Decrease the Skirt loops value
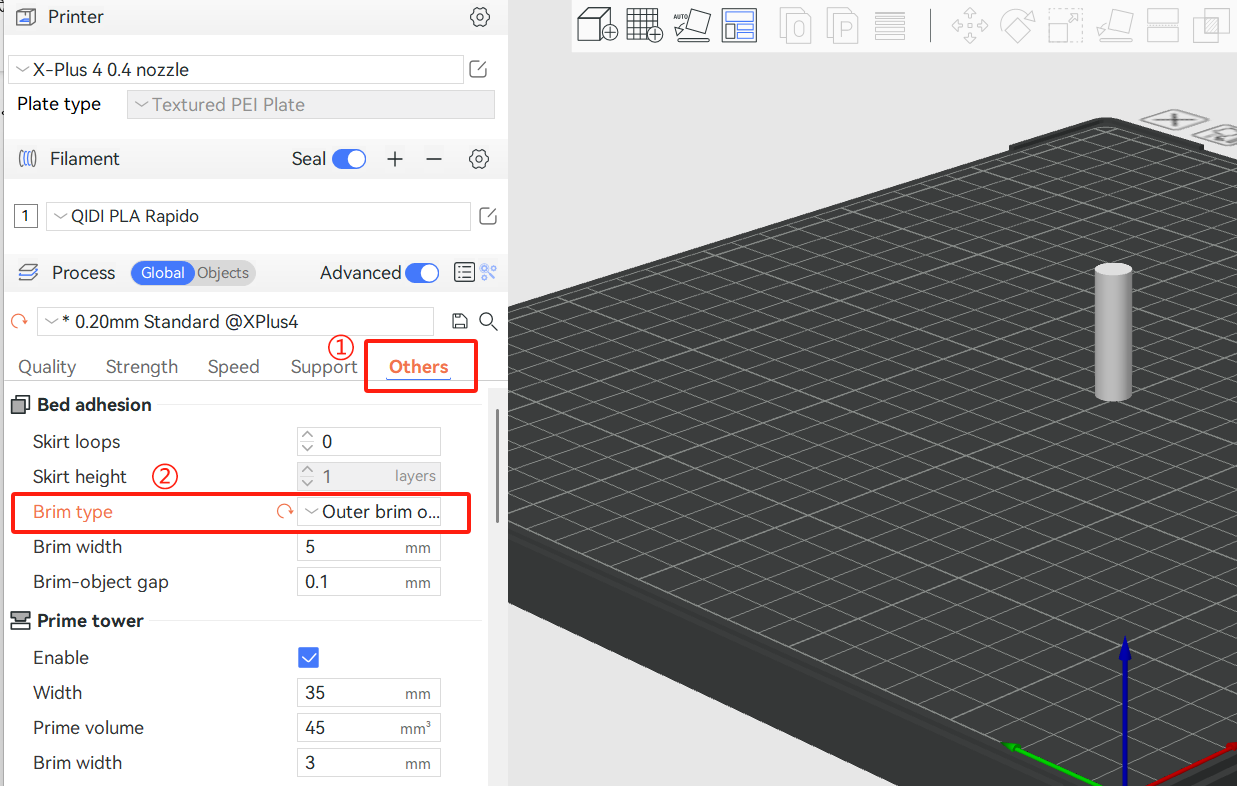The width and height of the screenshot is (1237, 786). [x=307, y=448]
